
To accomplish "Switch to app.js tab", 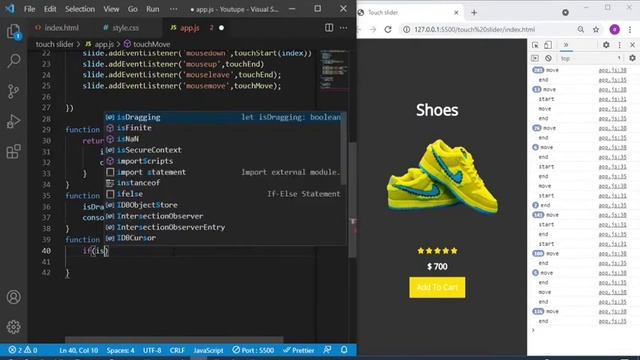I will (x=190, y=28).
